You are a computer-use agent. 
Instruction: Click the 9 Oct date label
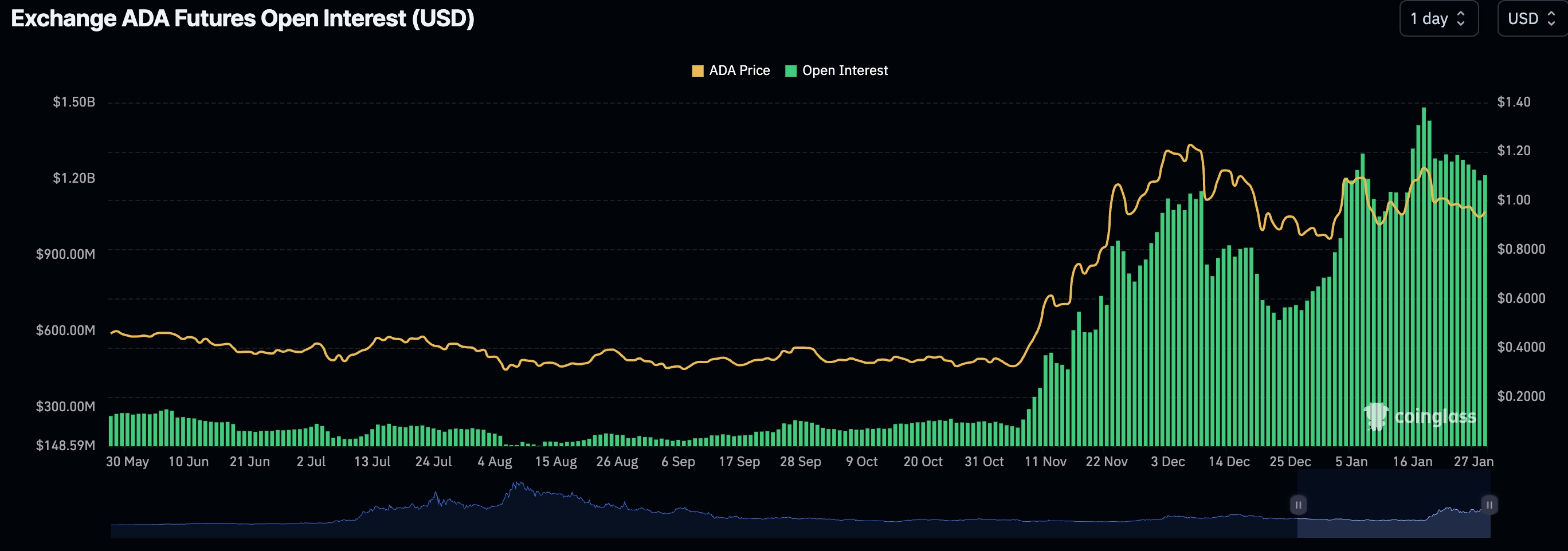862,462
